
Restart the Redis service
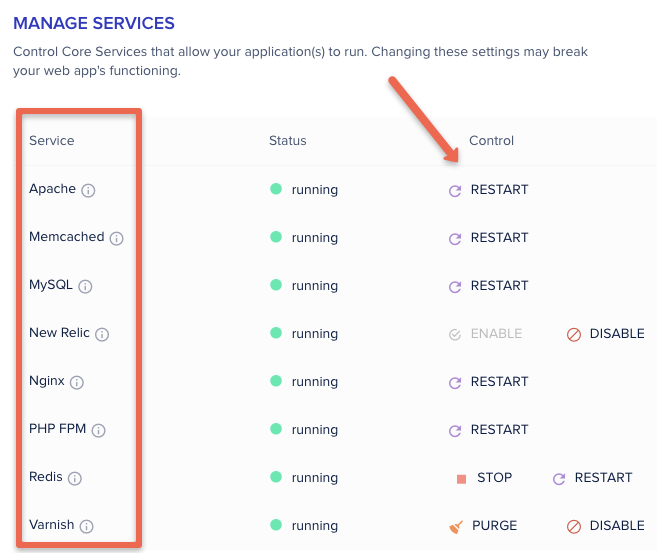click(x=592, y=478)
